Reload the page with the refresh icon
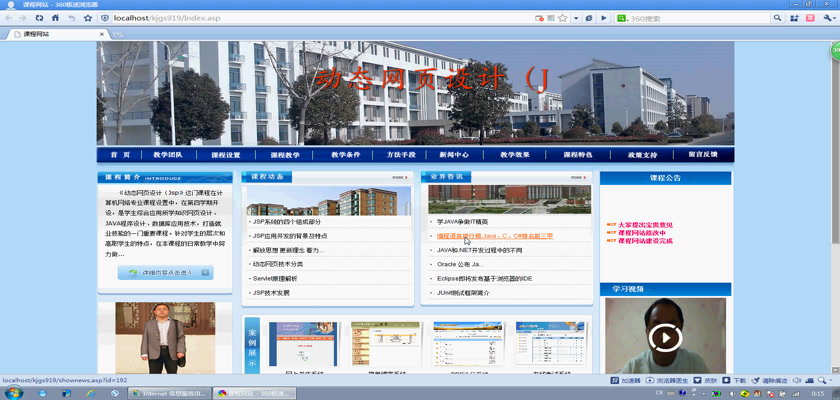840x400 pixels. tap(40, 18)
